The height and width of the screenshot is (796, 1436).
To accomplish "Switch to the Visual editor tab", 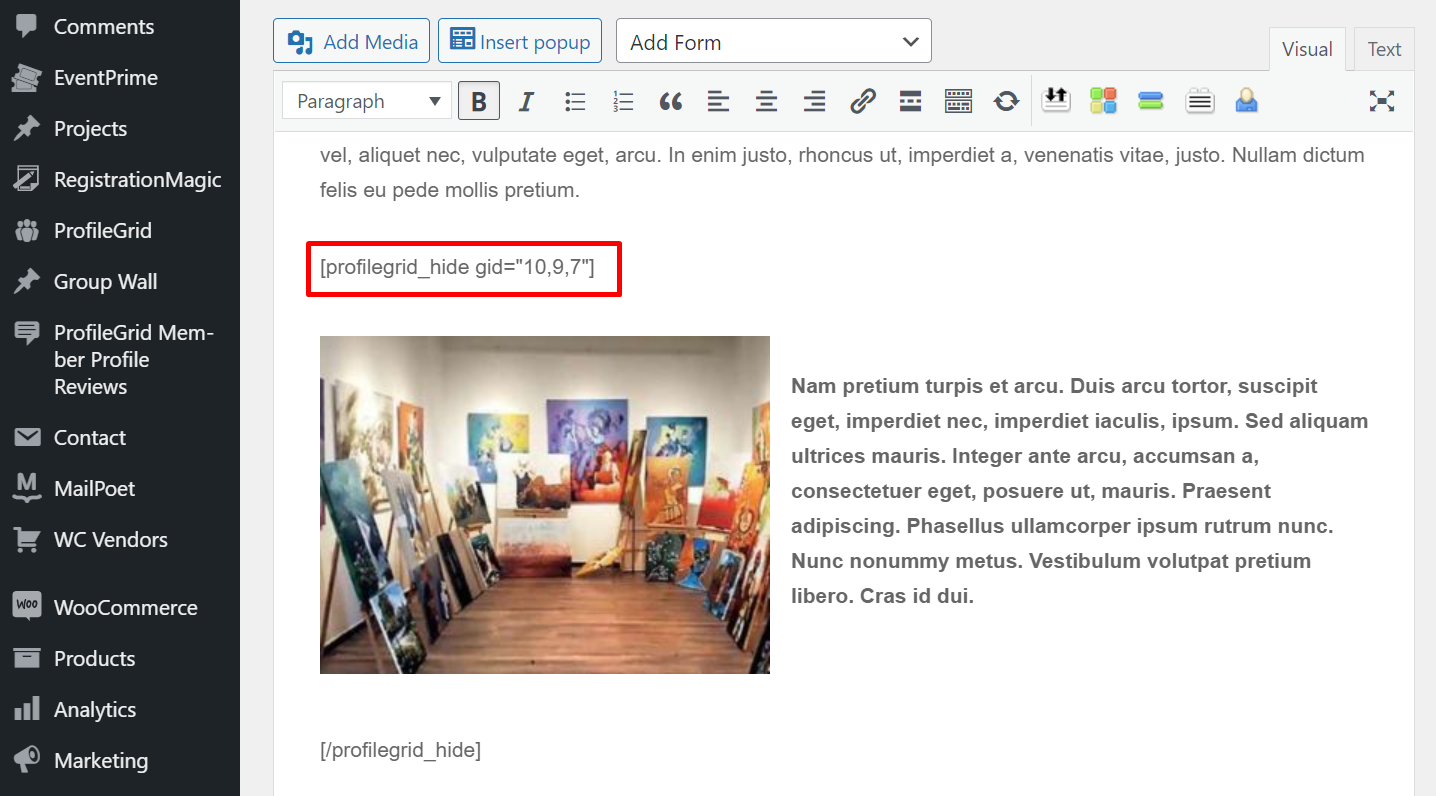I will pos(1307,49).
